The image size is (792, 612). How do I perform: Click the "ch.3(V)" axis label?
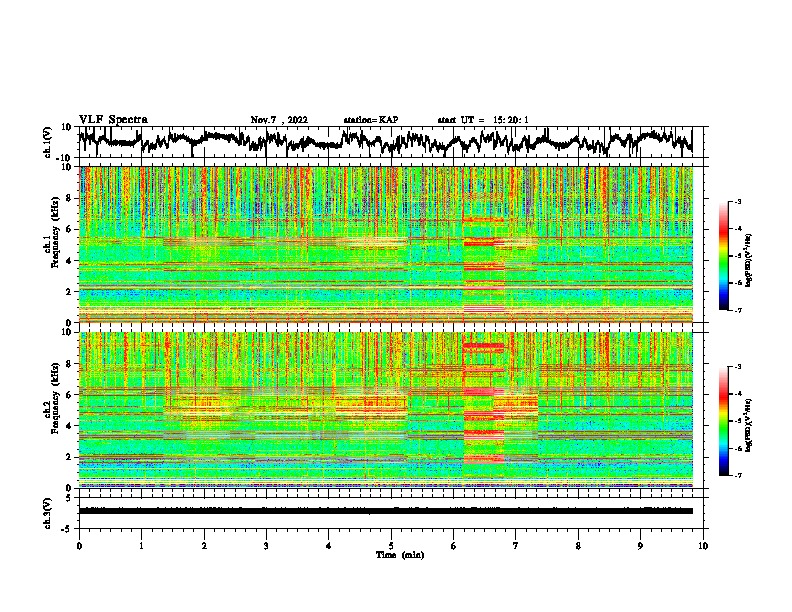coord(47,513)
